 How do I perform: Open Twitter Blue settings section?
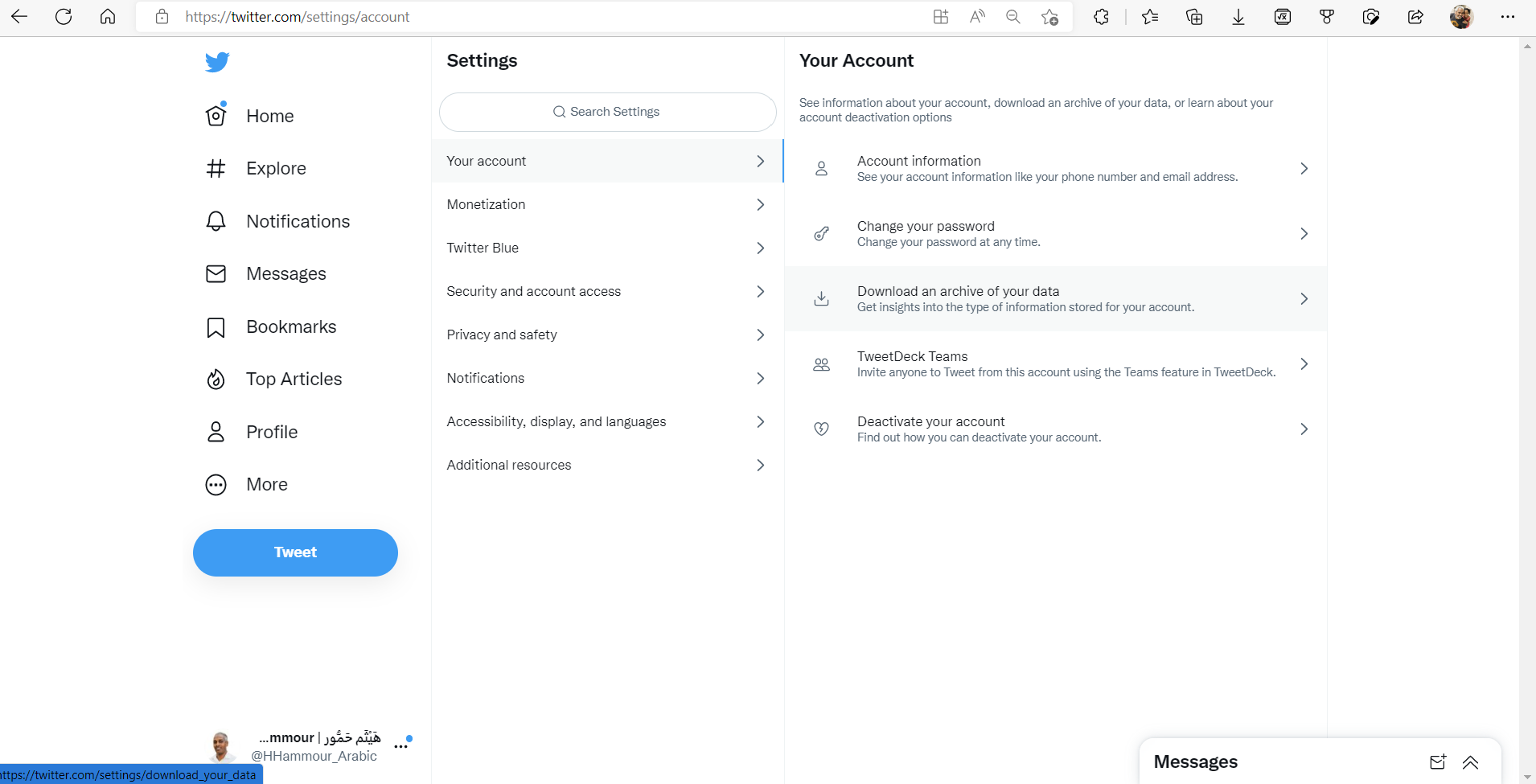607,248
